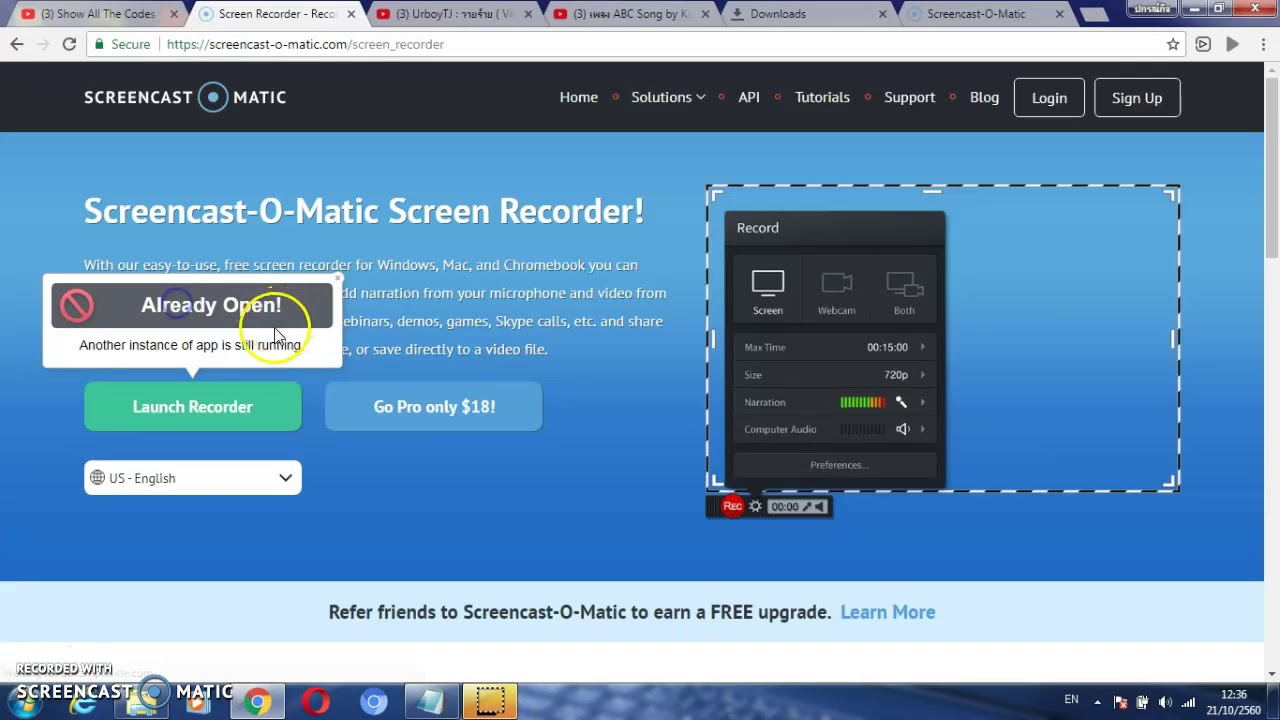
Task: Close the Already Open popup
Action: tap(337, 279)
